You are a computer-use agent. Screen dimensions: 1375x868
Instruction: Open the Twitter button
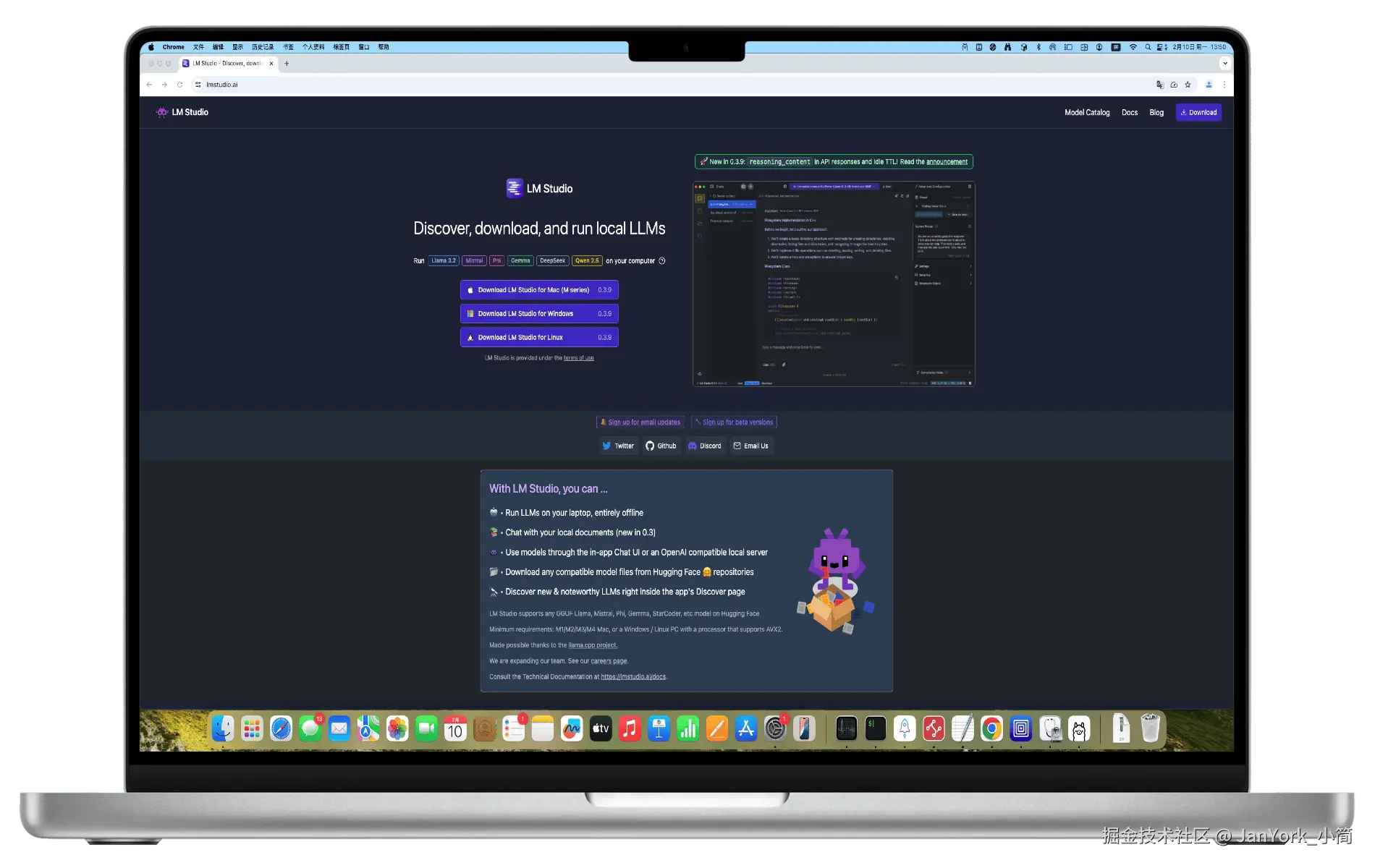(x=619, y=446)
